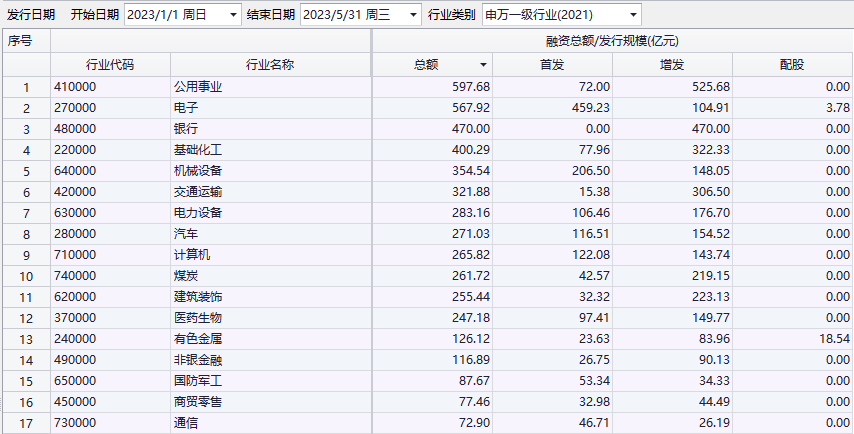This screenshot has width=854, height=434.
Task: Click the 行业名称 column header
Action: point(269,65)
